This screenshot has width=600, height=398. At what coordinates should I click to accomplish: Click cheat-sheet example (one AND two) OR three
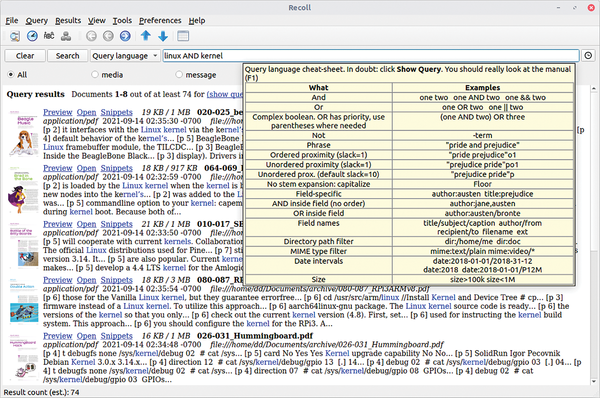point(482,117)
